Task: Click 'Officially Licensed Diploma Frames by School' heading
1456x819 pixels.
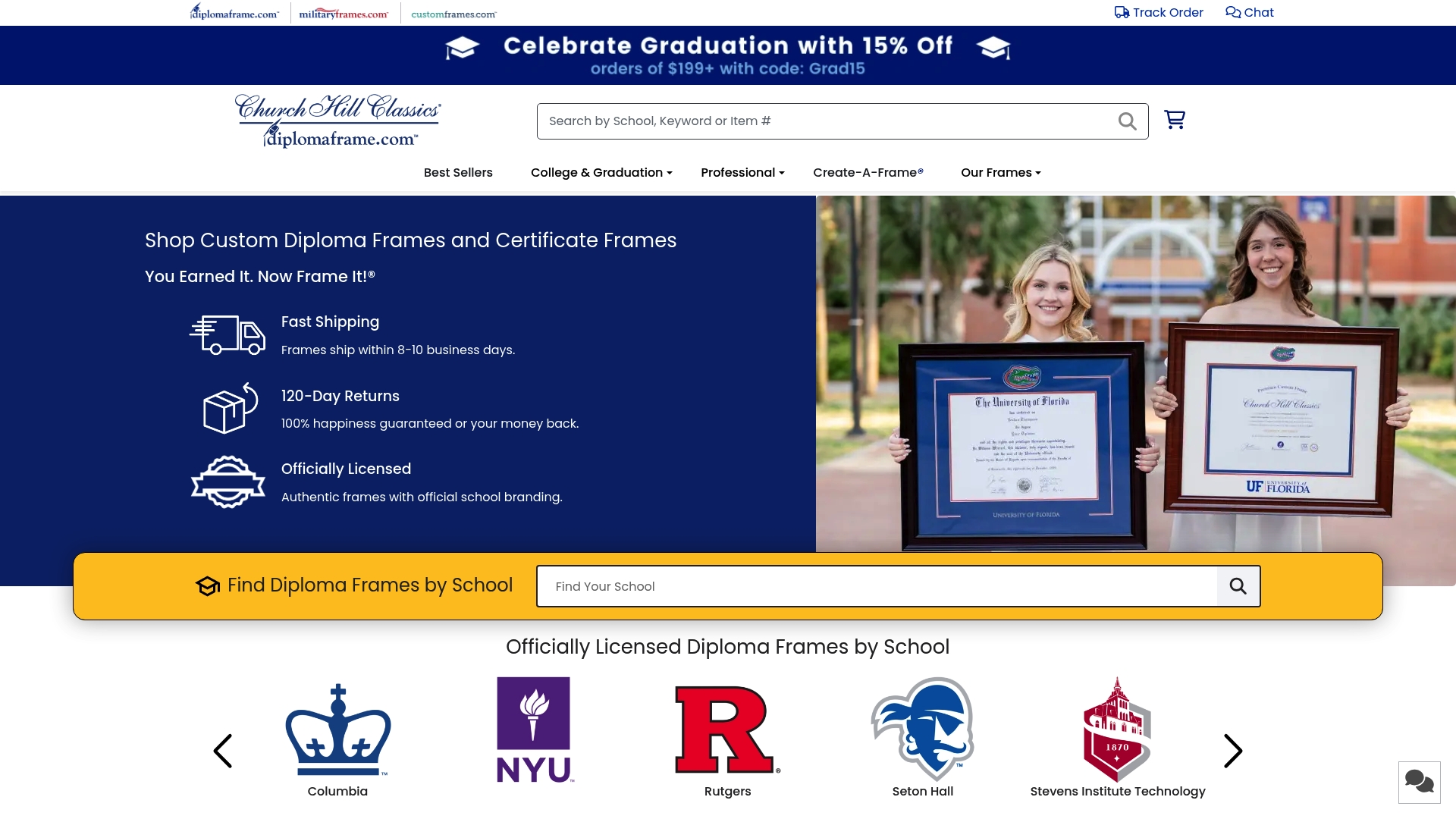Action: [x=728, y=647]
